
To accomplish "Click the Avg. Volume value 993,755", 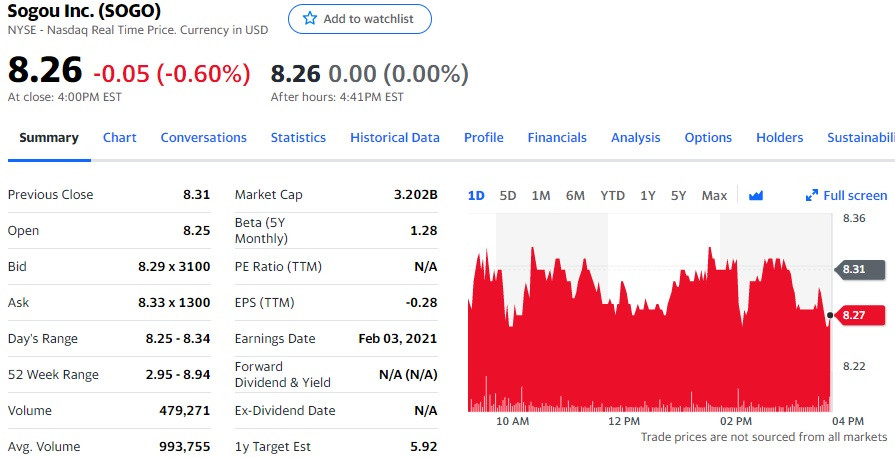I will pos(185,447).
